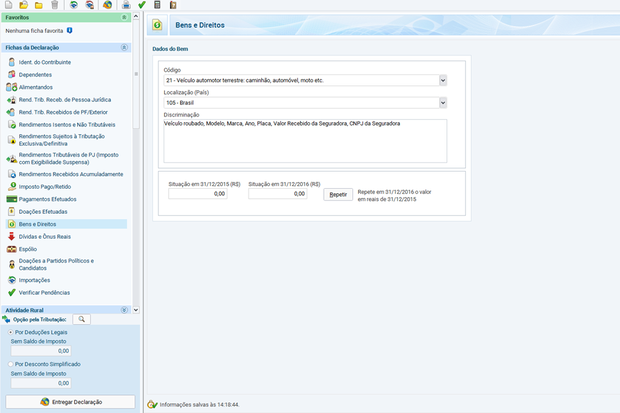Viewport: 620px width, 413px height.
Task: Collapse the Fichas da Declaração panel
Action: (x=124, y=47)
